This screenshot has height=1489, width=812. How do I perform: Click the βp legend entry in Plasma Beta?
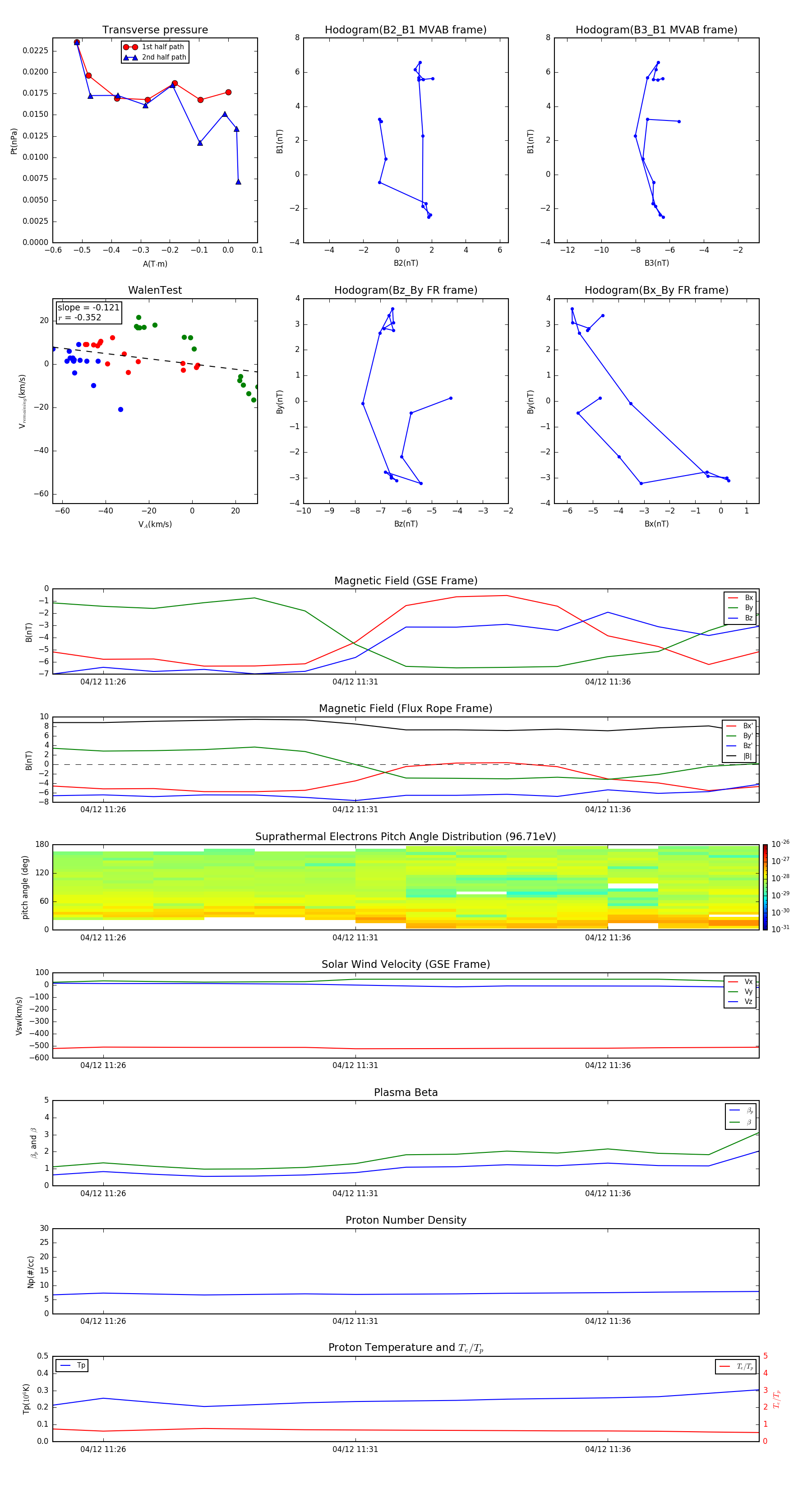741,1110
